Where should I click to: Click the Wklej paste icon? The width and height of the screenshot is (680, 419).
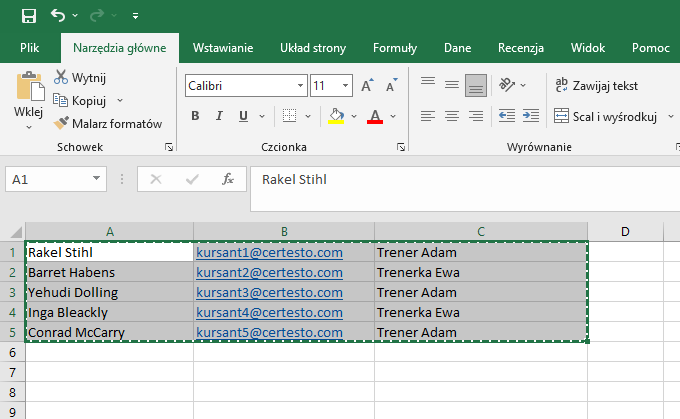tap(29, 86)
